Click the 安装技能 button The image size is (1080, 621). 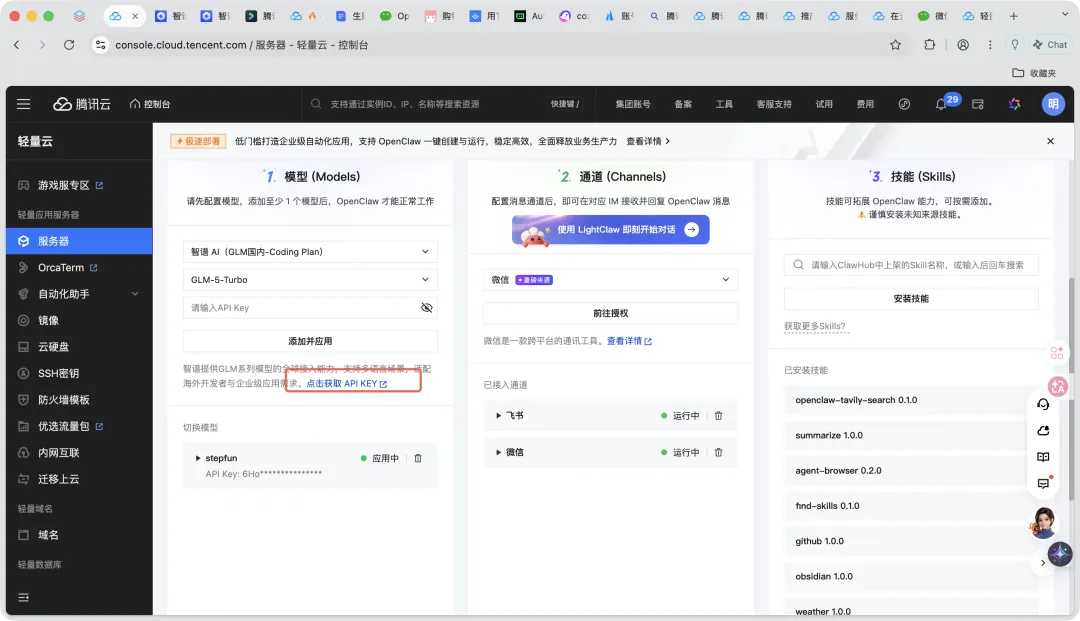(911, 299)
